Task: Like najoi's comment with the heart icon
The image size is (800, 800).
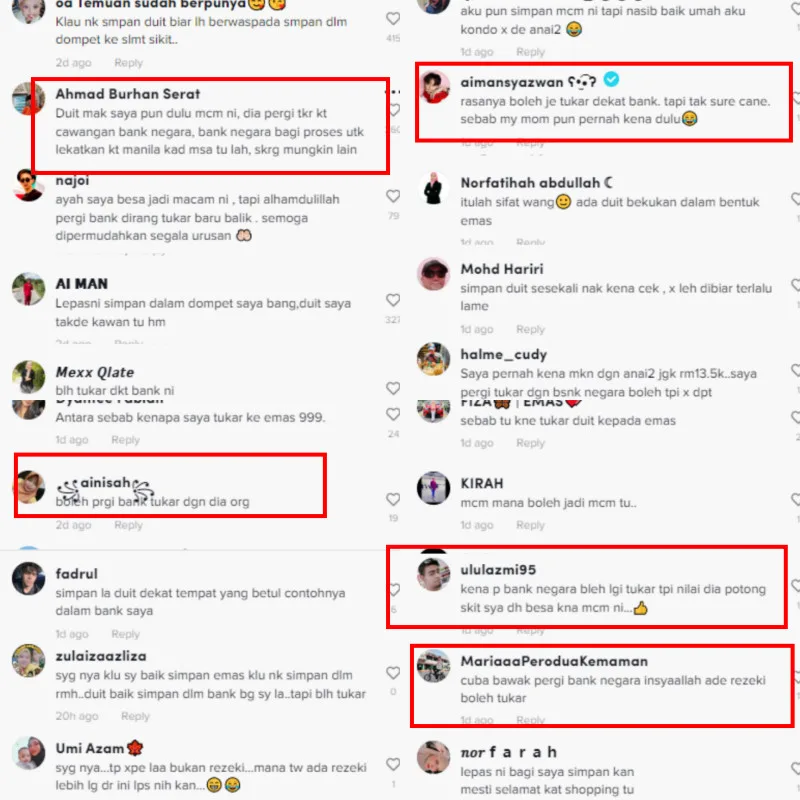Action: 393,196
